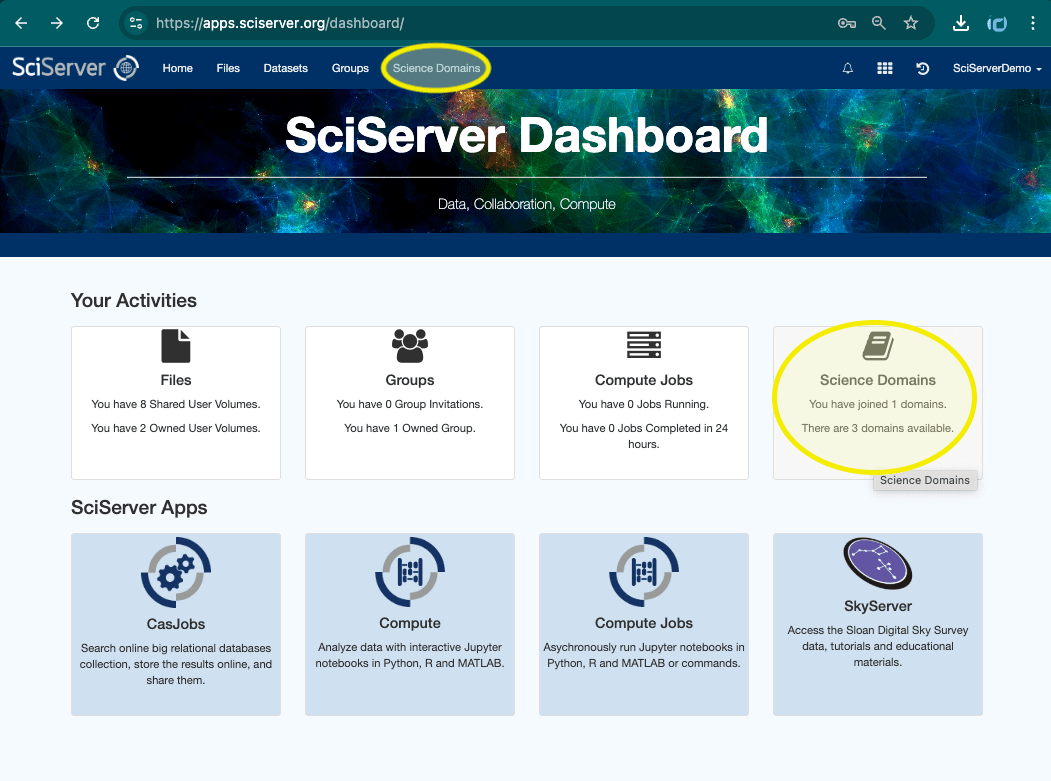The image size is (1051, 781).
Task: Click the Compute Jobs server icon in Activities
Action: [643, 345]
